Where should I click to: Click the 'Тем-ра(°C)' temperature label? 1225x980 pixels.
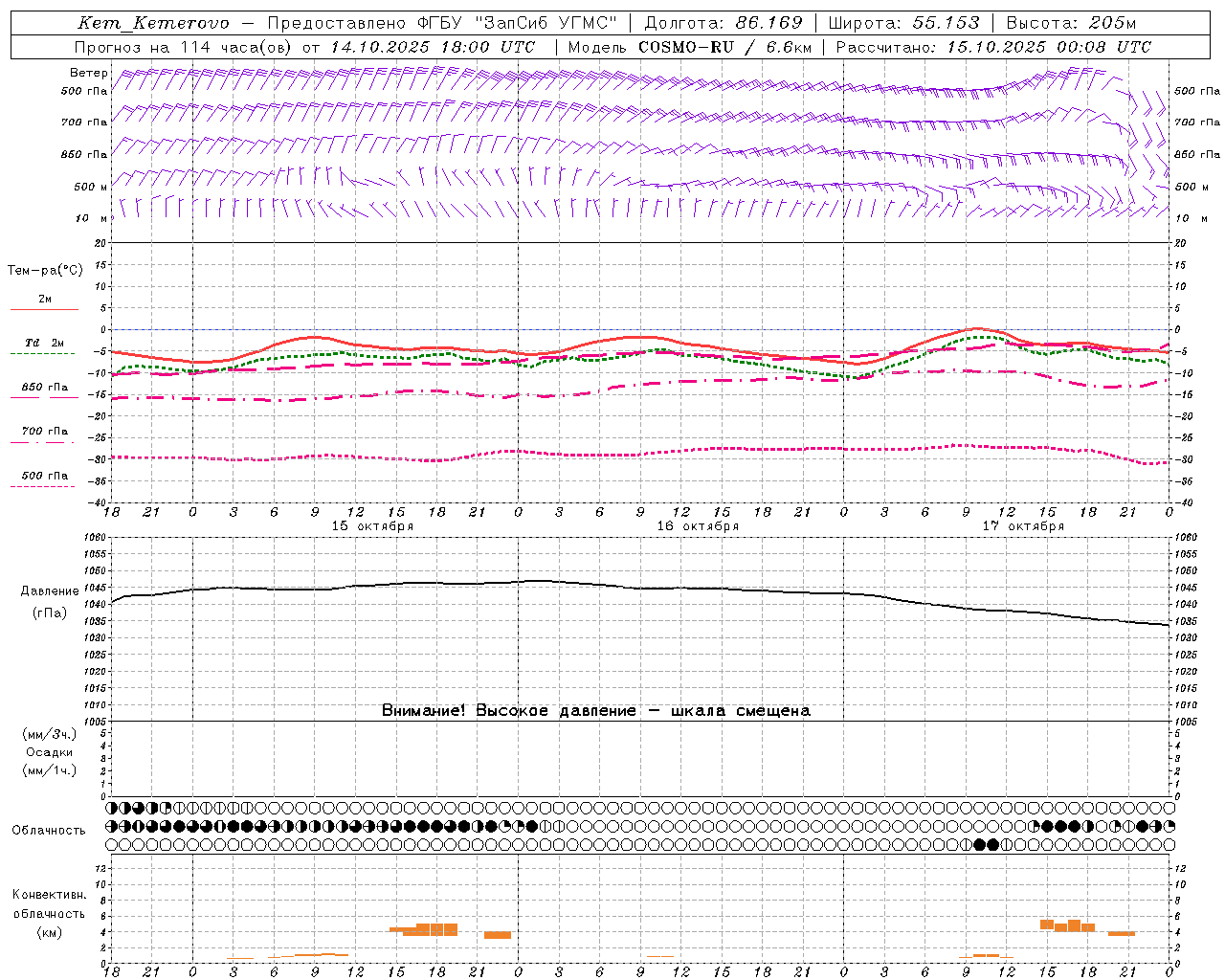pos(45,271)
